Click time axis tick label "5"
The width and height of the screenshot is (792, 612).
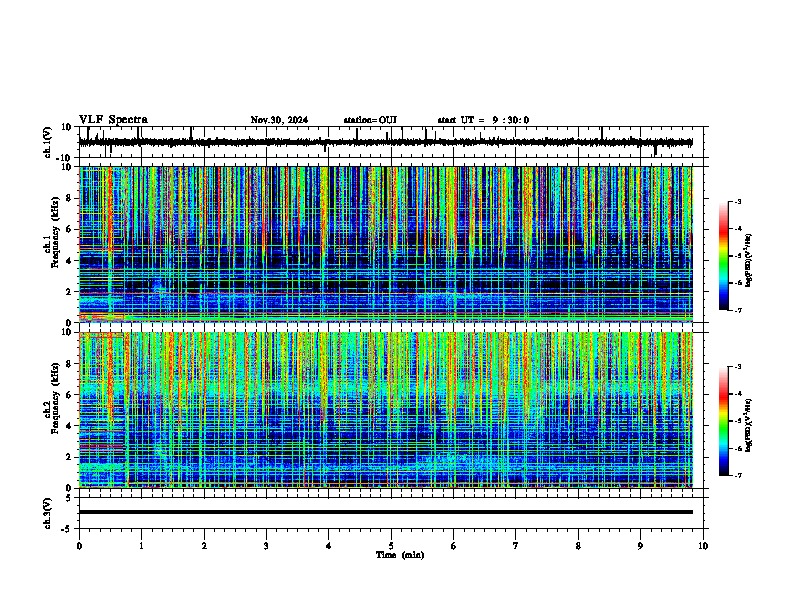click(x=391, y=546)
